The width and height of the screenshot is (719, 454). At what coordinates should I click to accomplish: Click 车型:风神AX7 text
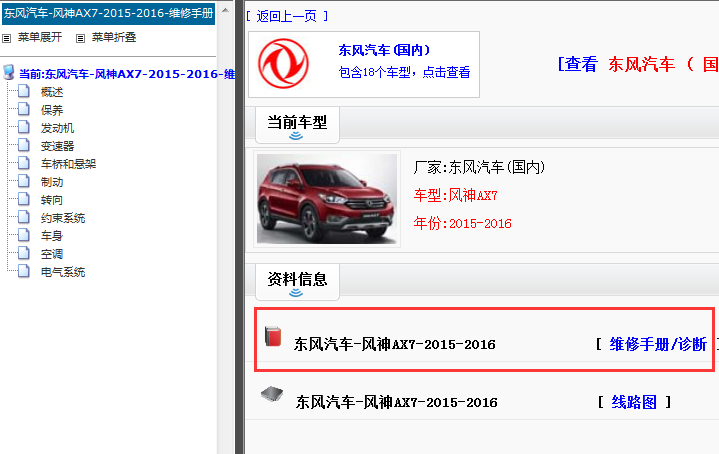pyautogui.click(x=455, y=196)
